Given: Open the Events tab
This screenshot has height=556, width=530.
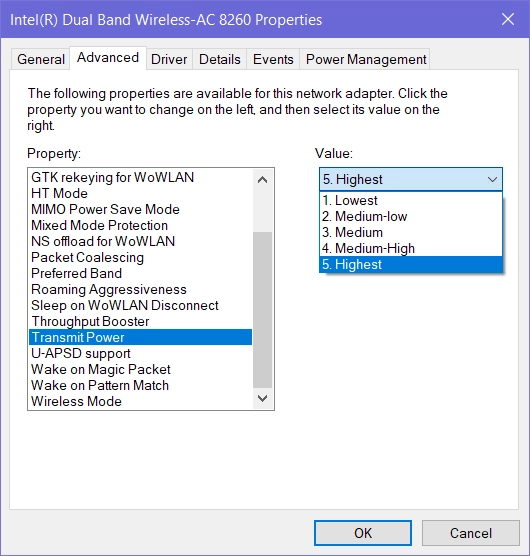Looking at the screenshot, I should [273, 59].
